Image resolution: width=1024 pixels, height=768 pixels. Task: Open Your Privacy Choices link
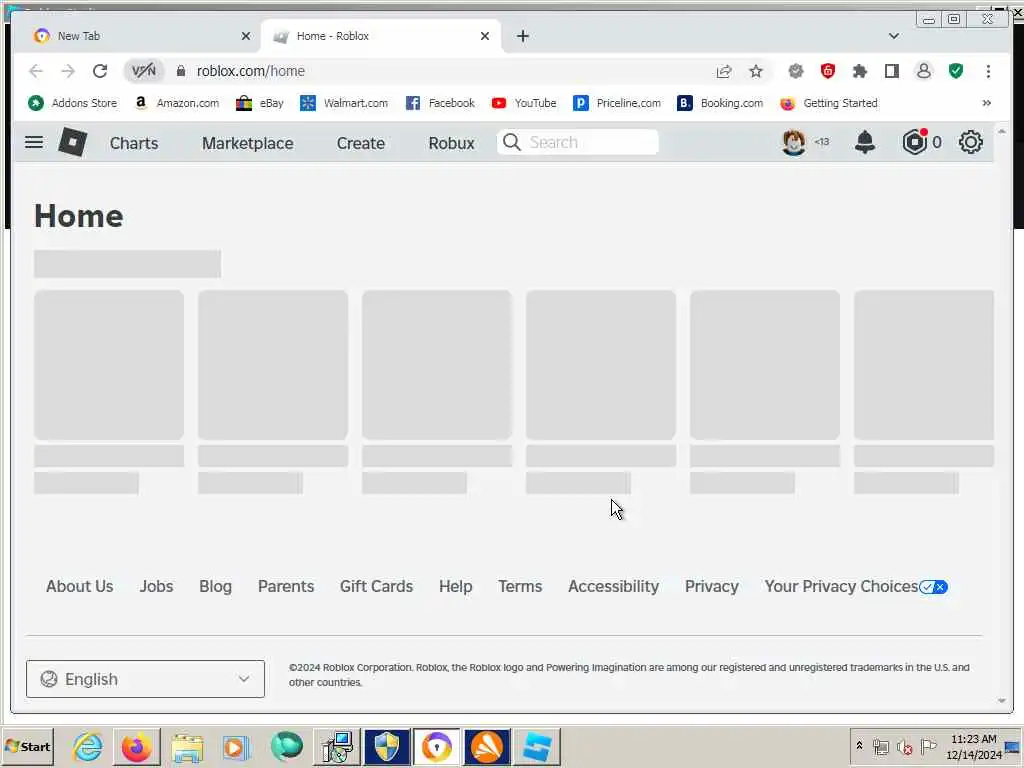coord(856,586)
